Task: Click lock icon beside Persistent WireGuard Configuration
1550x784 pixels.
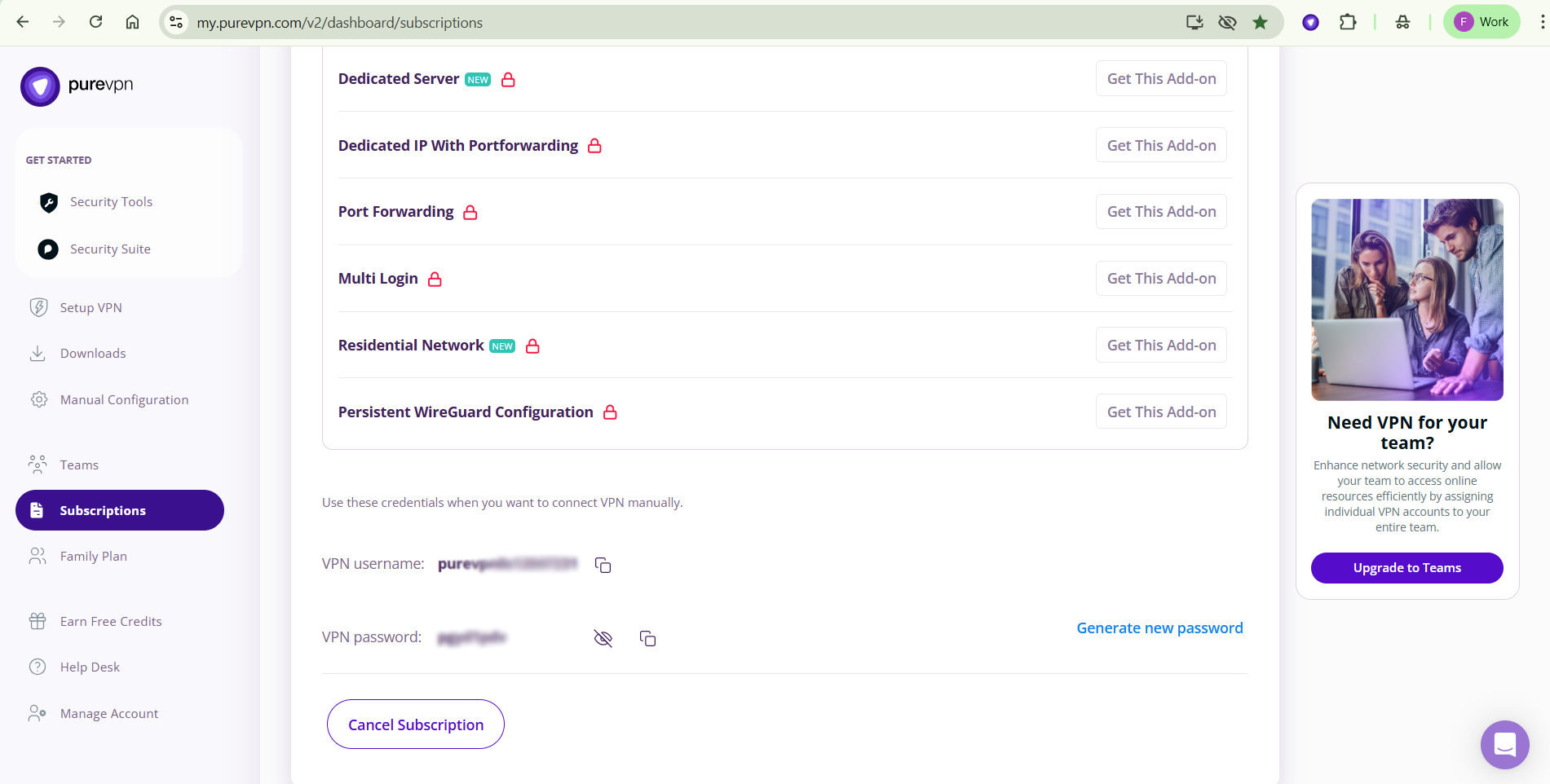Action: [x=610, y=412]
